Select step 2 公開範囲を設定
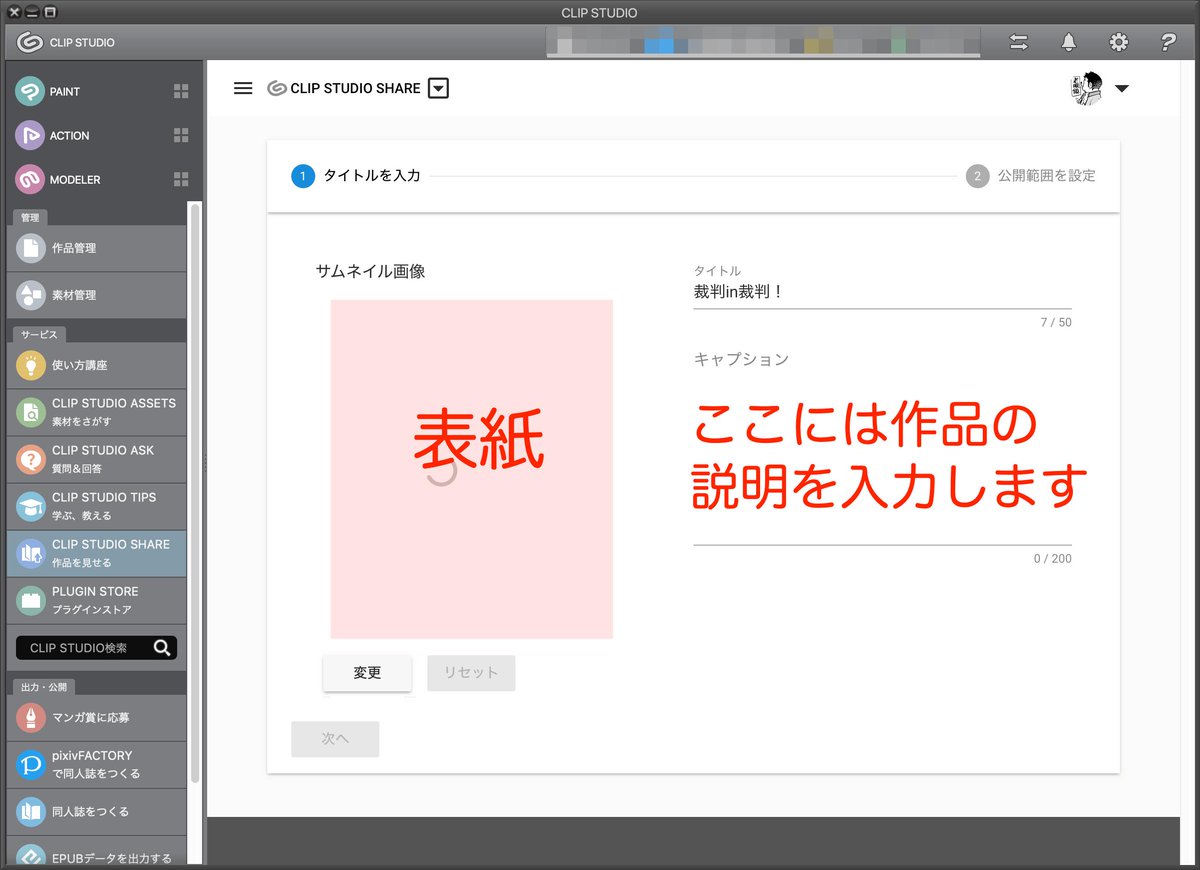Screen dimensions: 1200x870 click(1031, 176)
